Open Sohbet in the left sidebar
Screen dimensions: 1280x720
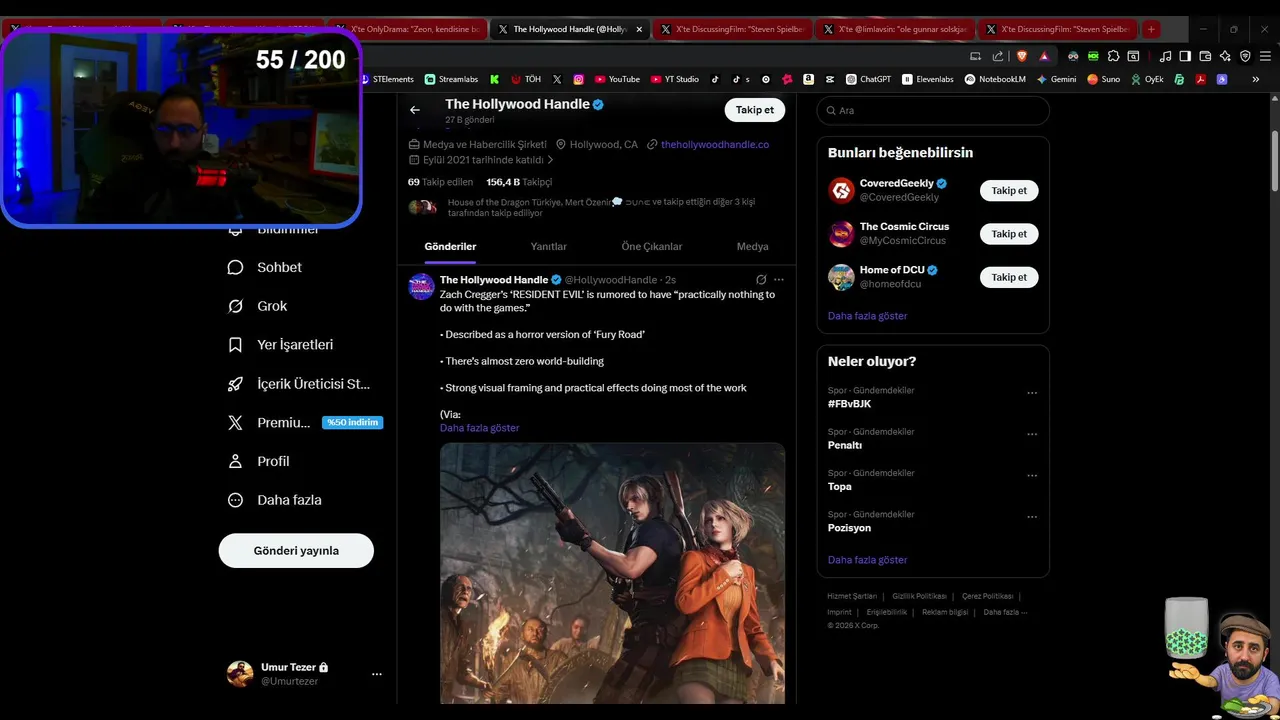point(265,267)
